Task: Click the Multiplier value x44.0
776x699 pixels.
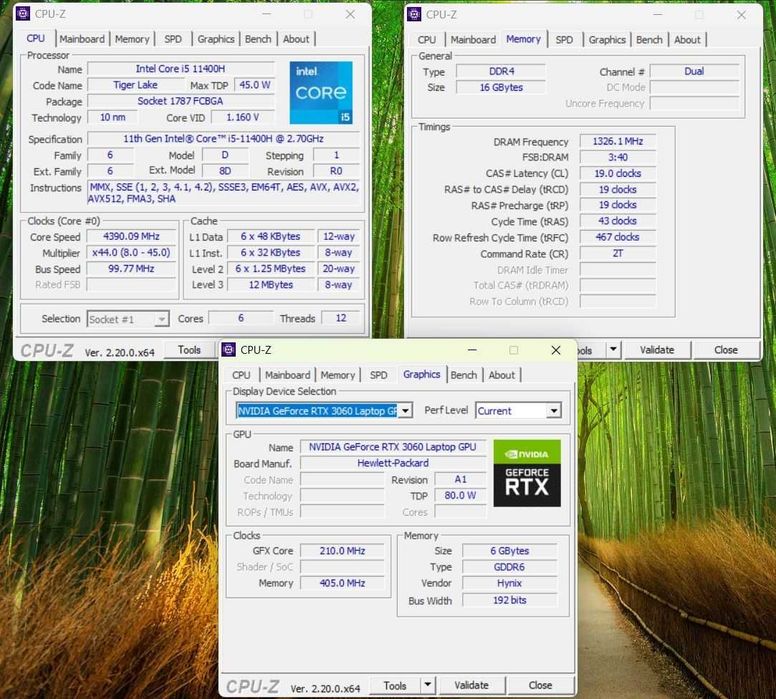Action: coord(131,253)
